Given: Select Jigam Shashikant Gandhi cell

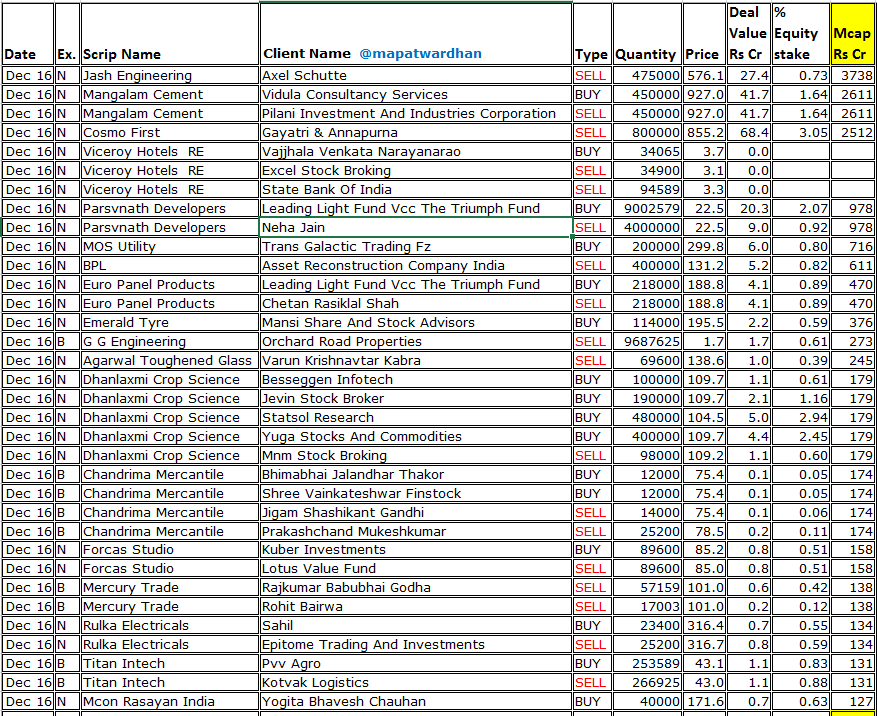Looking at the screenshot, I should [x=416, y=513].
